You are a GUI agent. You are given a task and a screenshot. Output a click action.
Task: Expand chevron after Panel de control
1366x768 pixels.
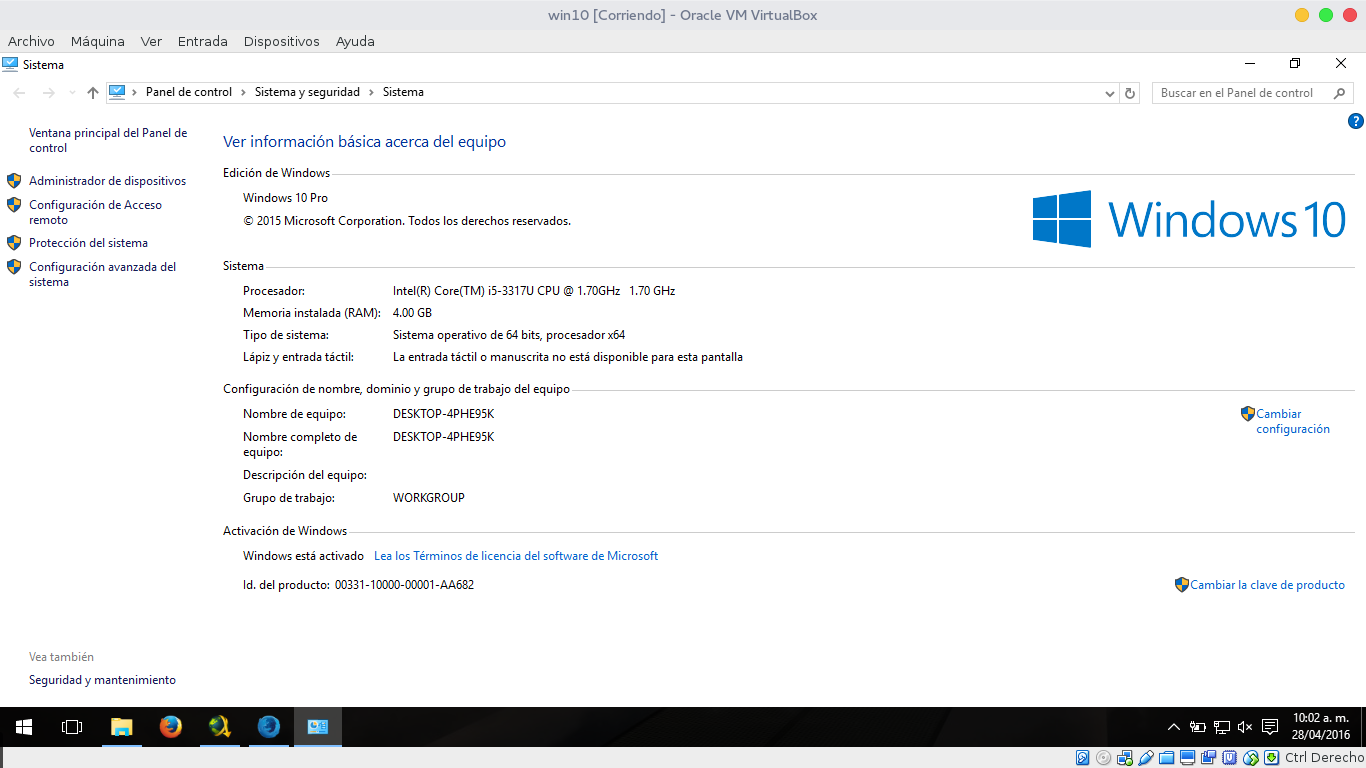tap(244, 92)
